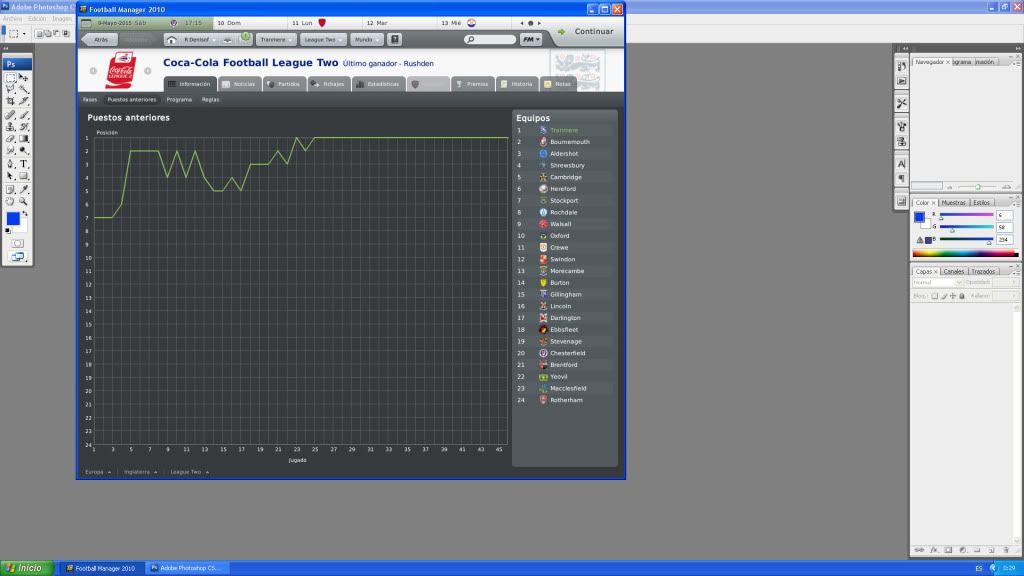Viewport: 1024px width, 576px height.
Task: Open the Información tab
Action: pos(190,84)
